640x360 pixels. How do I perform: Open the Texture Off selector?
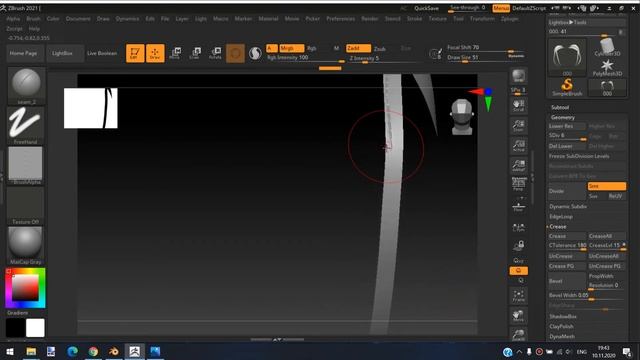tap(26, 206)
